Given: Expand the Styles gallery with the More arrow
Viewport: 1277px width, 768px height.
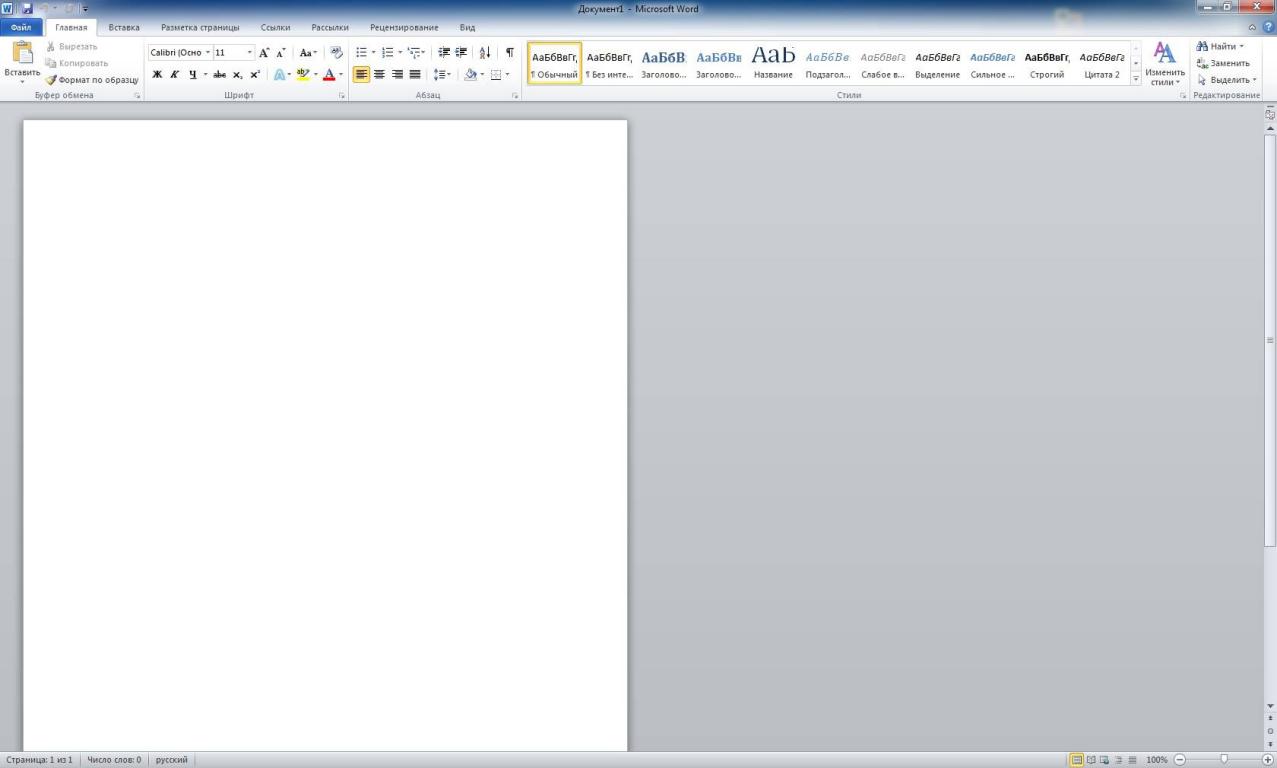Looking at the screenshot, I should pos(1136,79).
